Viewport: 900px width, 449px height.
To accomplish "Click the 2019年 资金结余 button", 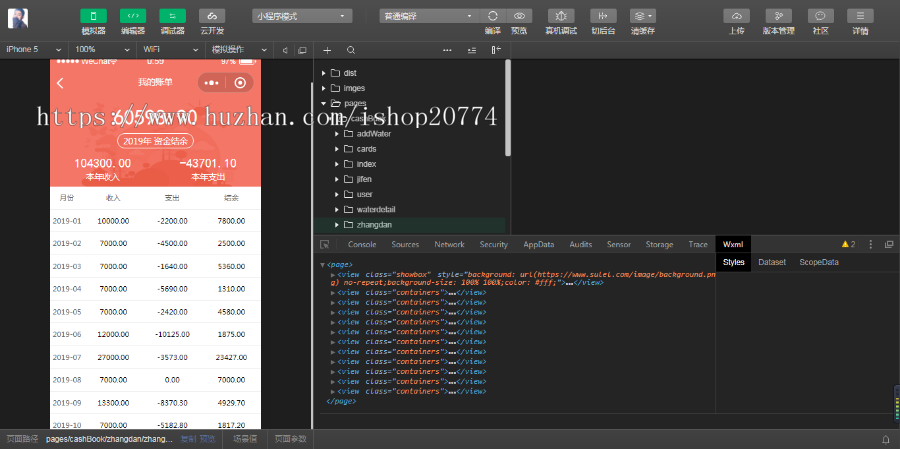I will [155, 141].
